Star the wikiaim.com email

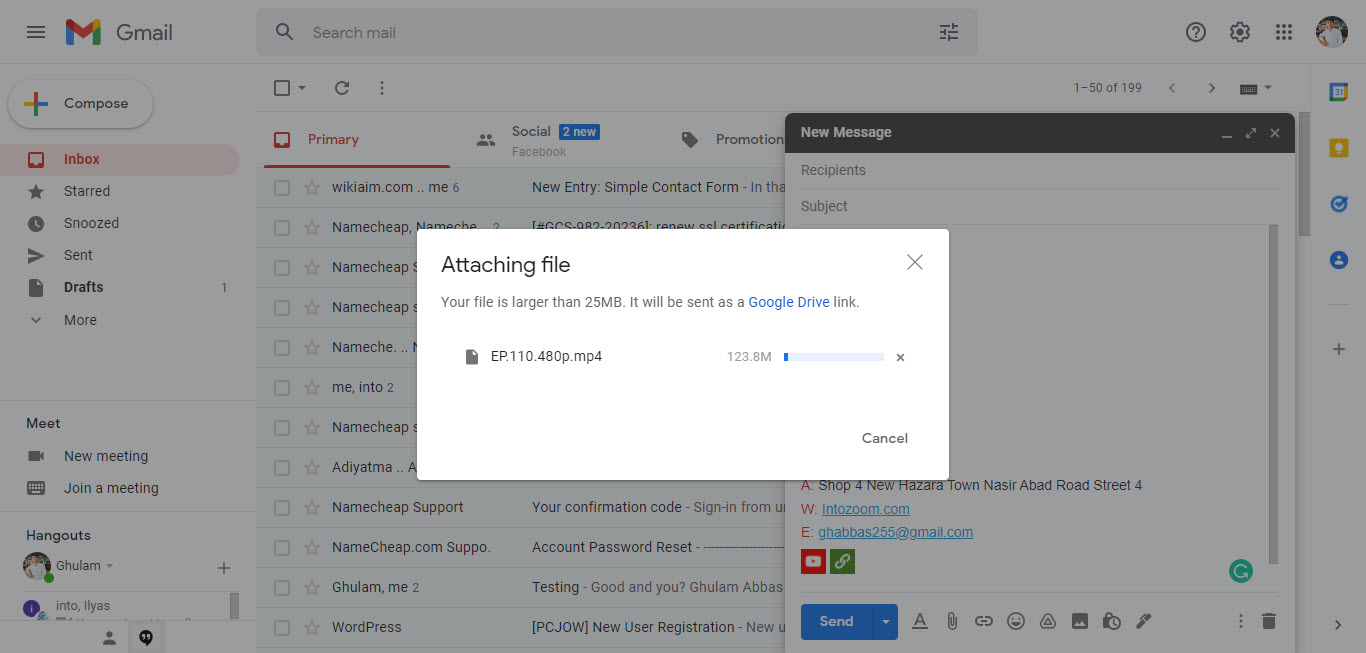(x=312, y=187)
